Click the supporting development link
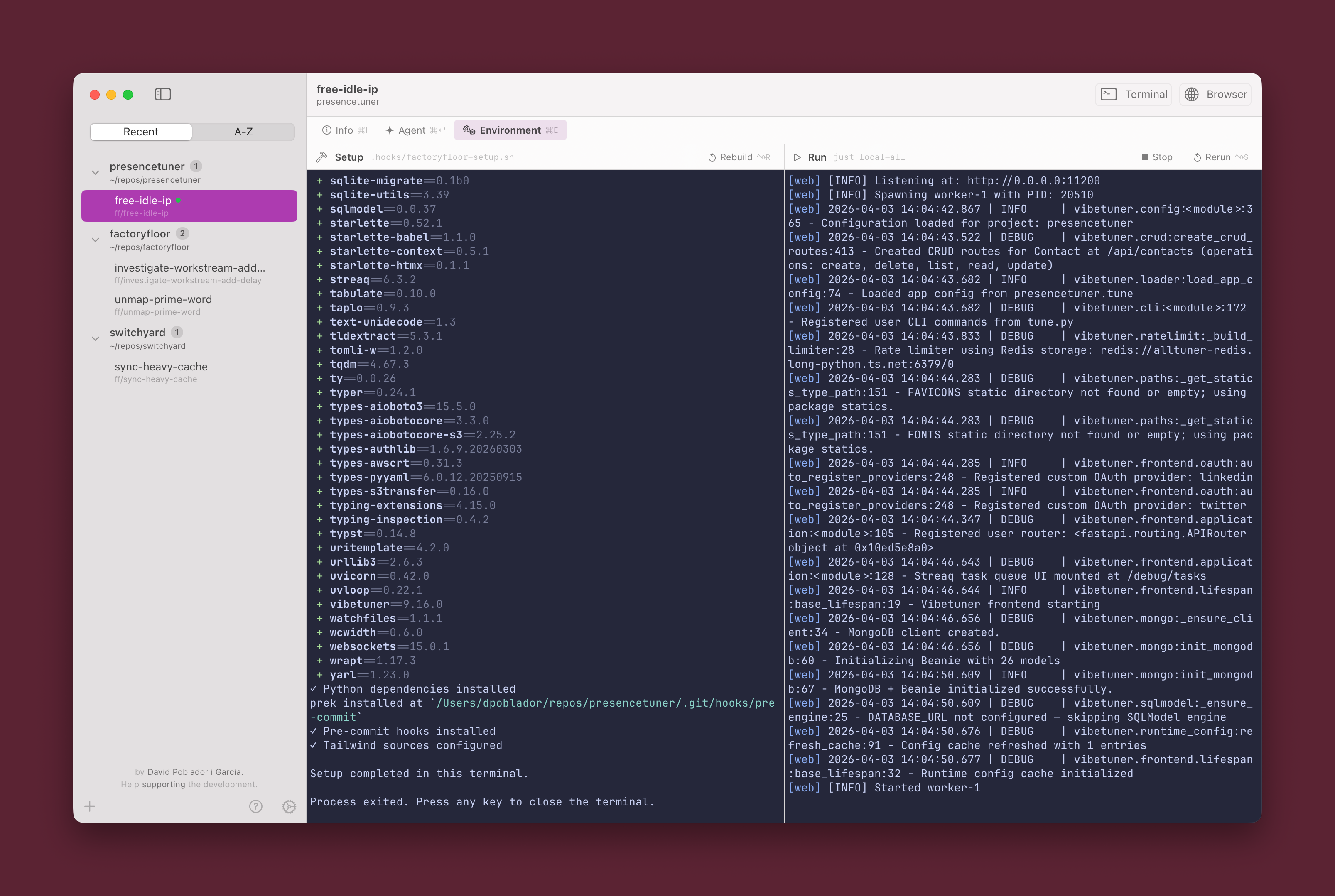 163,784
